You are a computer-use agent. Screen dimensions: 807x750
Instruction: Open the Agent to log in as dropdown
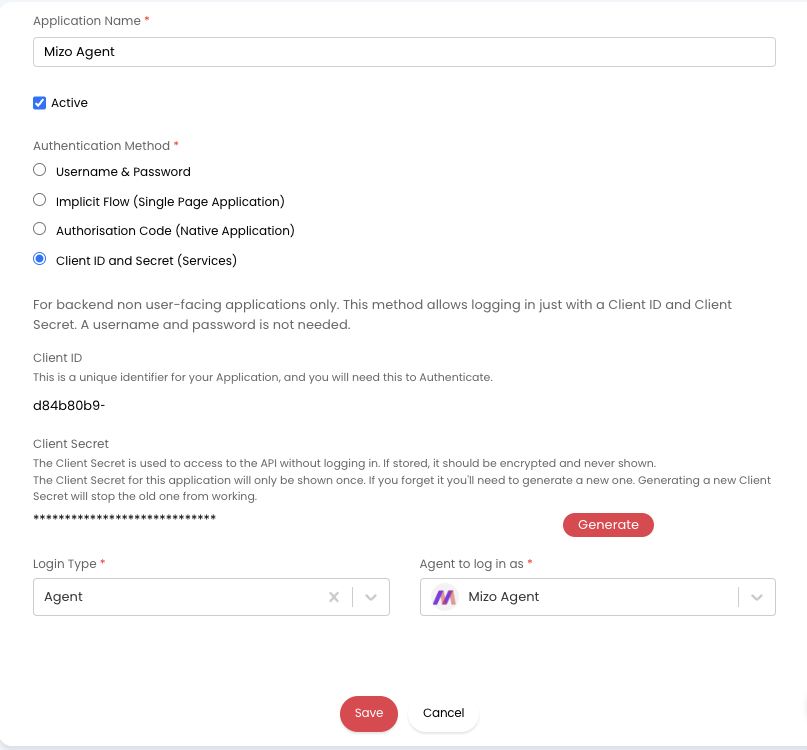point(757,597)
